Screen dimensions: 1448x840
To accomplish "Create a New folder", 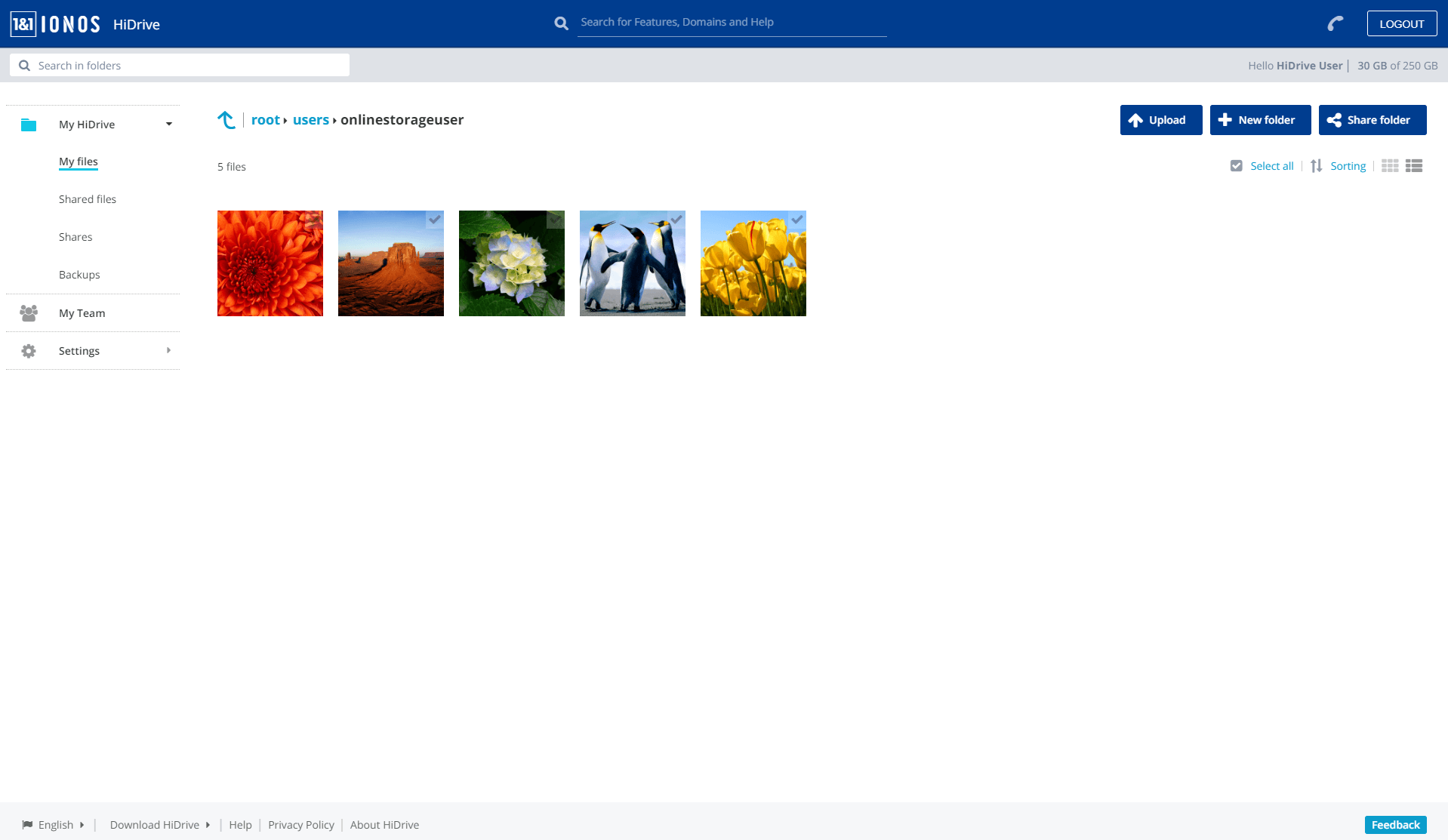I will click(x=1260, y=120).
